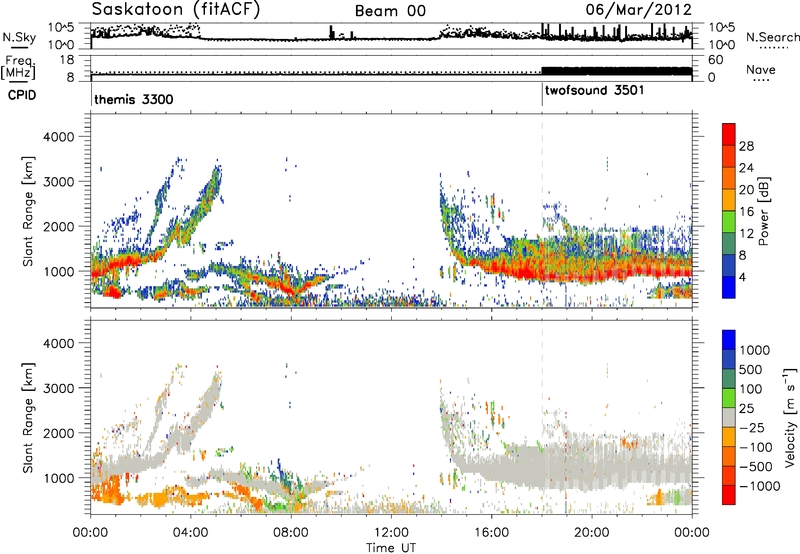This screenshot has width=800, height=554.
Task: Click the '04:00' time axis tick label
Action: pyautogui.click(x=190, y=533)
